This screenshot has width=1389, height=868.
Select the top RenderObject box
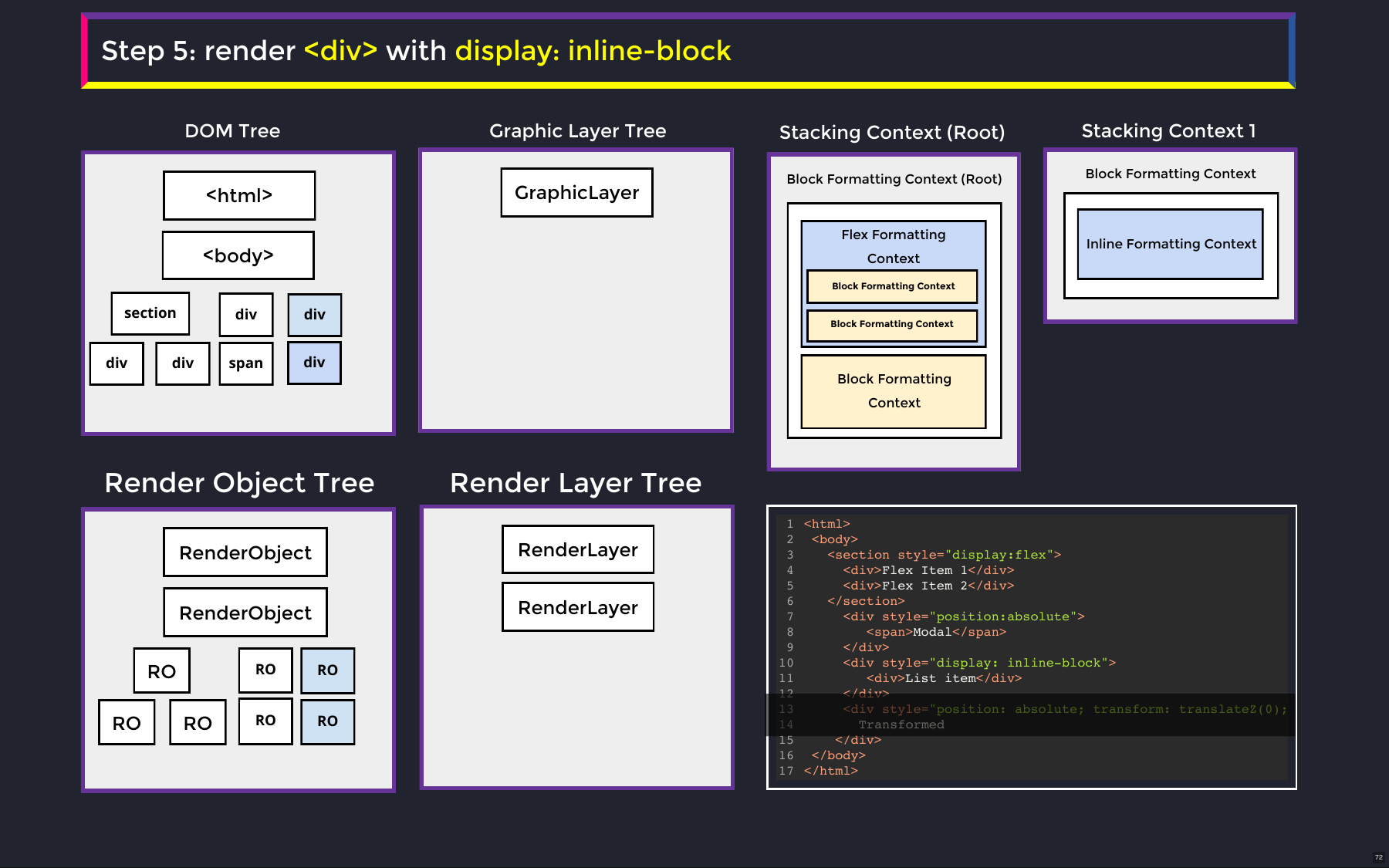point(245,552)
